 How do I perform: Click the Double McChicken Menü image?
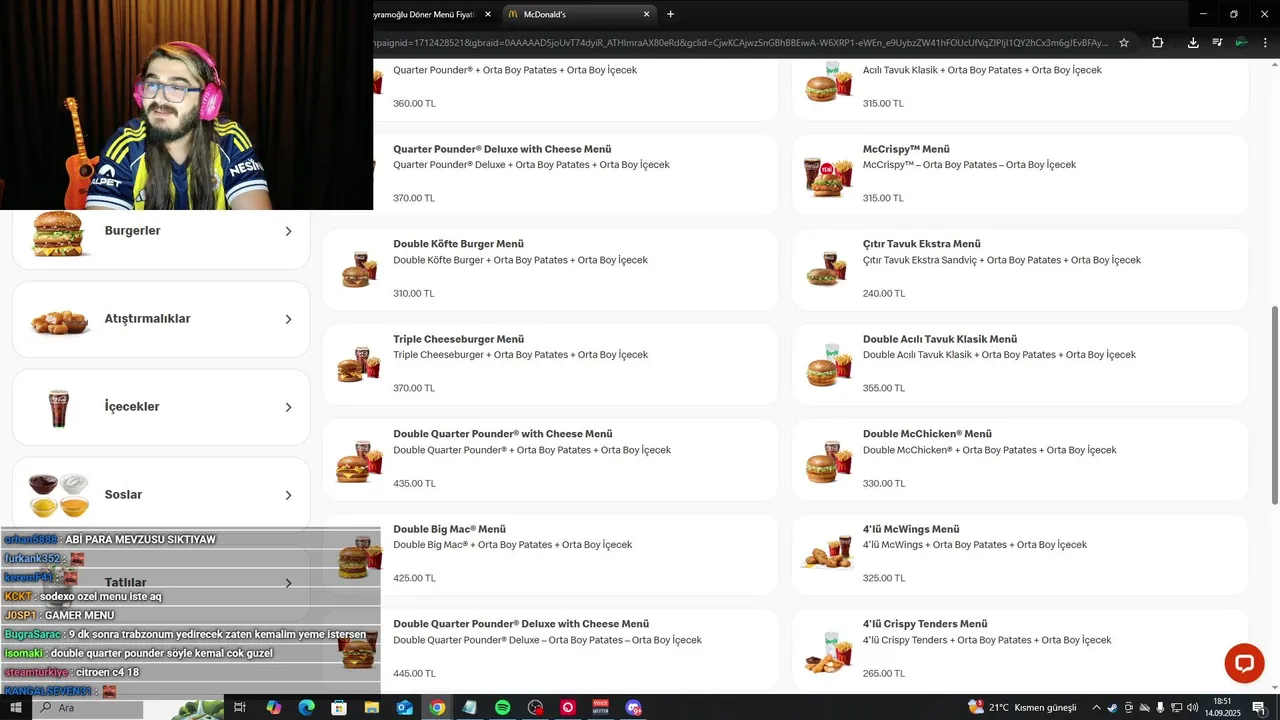828,460
